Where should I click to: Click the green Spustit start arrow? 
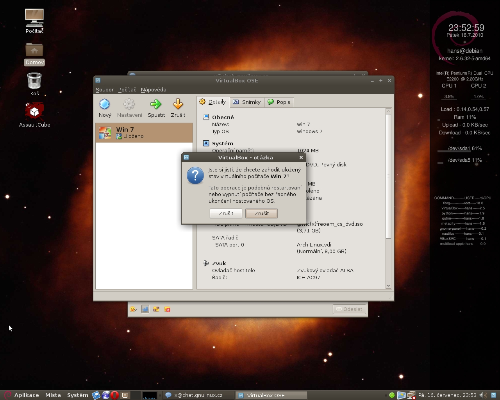[156, 104]
